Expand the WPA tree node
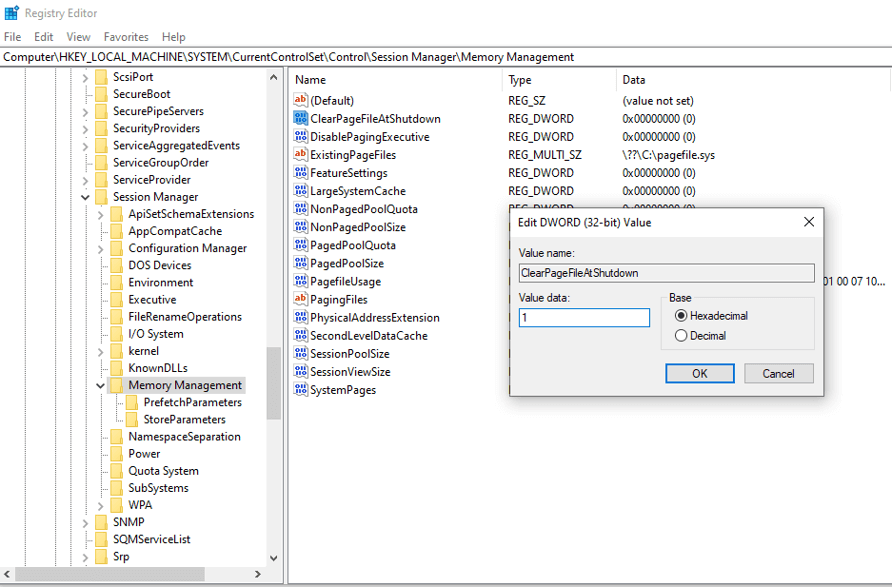The height and width of the screenshot is (587, 892). pos(101,505)
